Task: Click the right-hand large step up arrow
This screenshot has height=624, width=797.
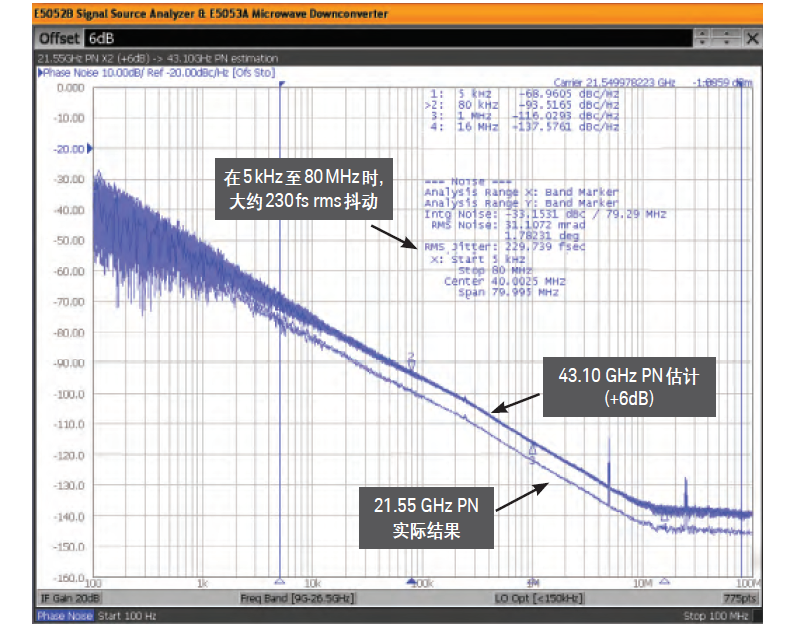Action: [726, 34]
